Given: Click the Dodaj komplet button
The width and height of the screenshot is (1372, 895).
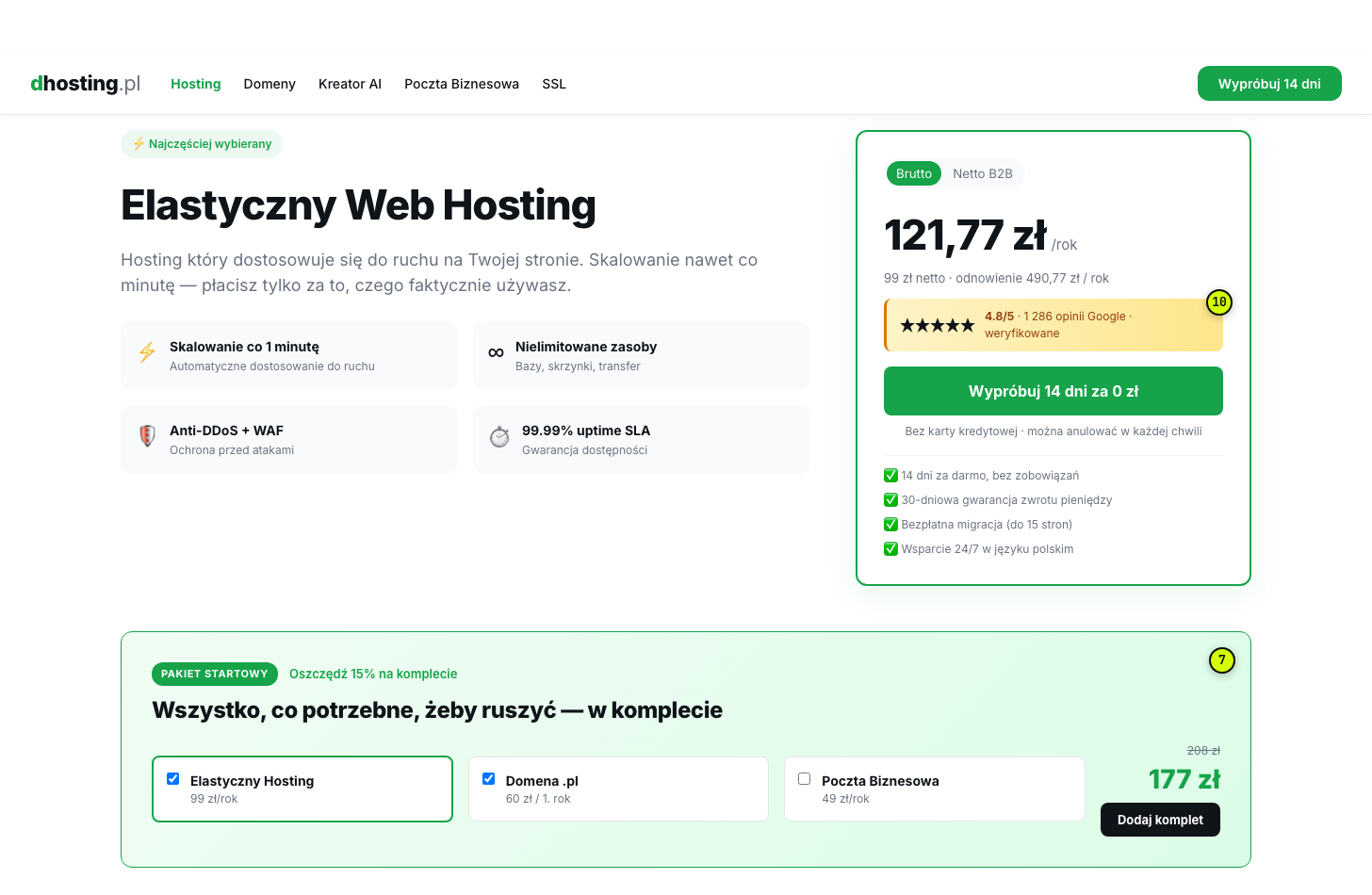Looking at the screenshot, I should 1160,820.
